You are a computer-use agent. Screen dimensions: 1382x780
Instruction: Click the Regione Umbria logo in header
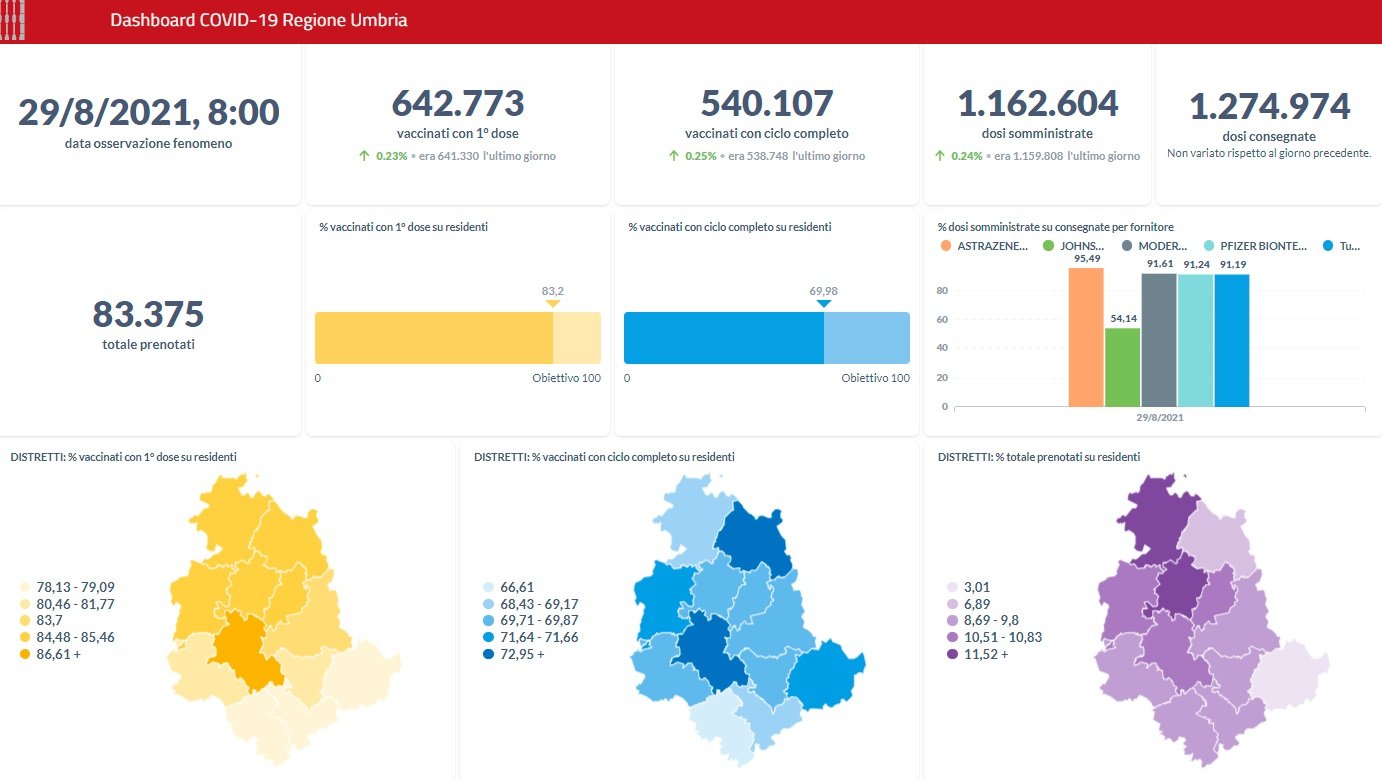point(12,21)
